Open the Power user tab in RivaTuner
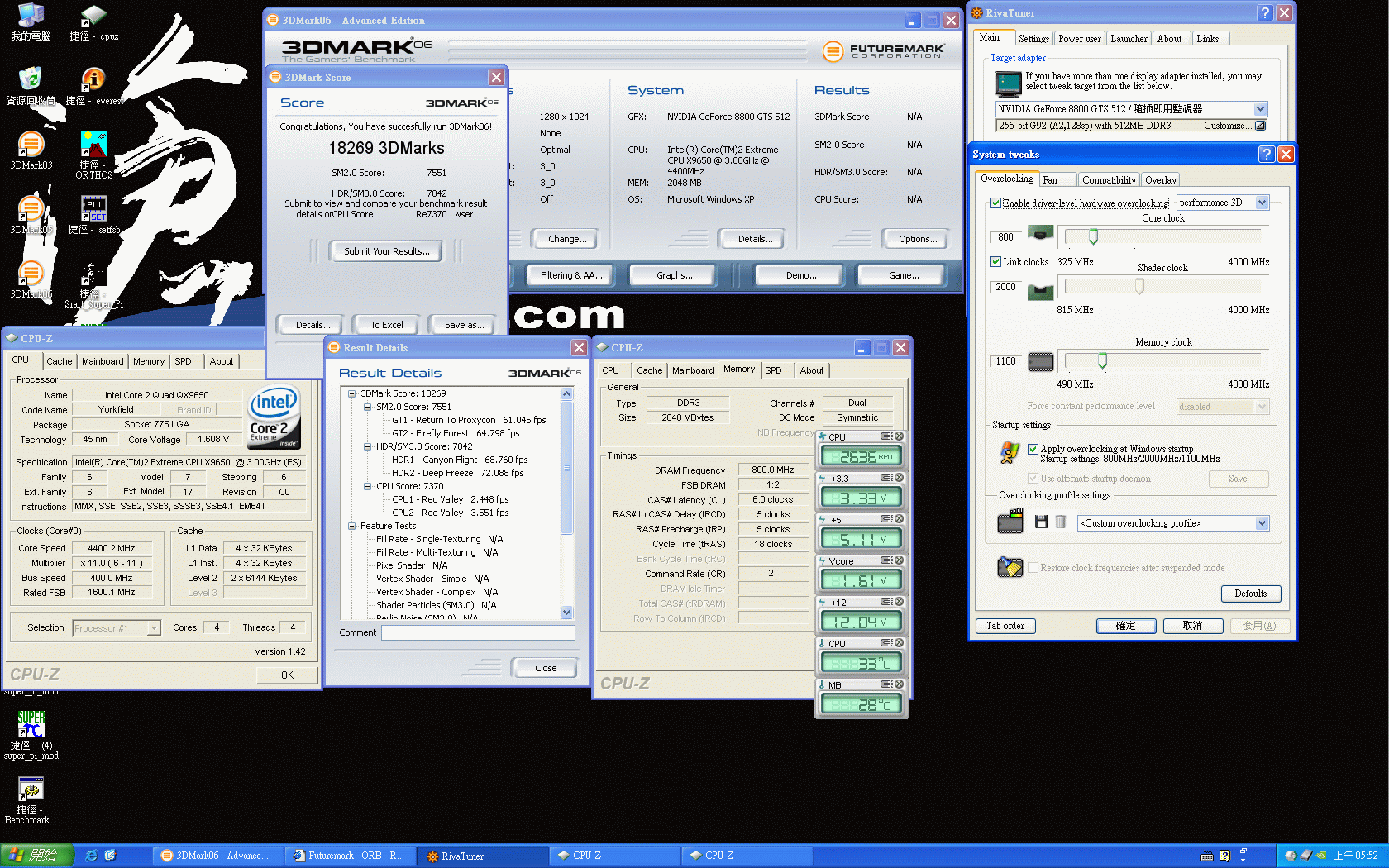 1079,39
